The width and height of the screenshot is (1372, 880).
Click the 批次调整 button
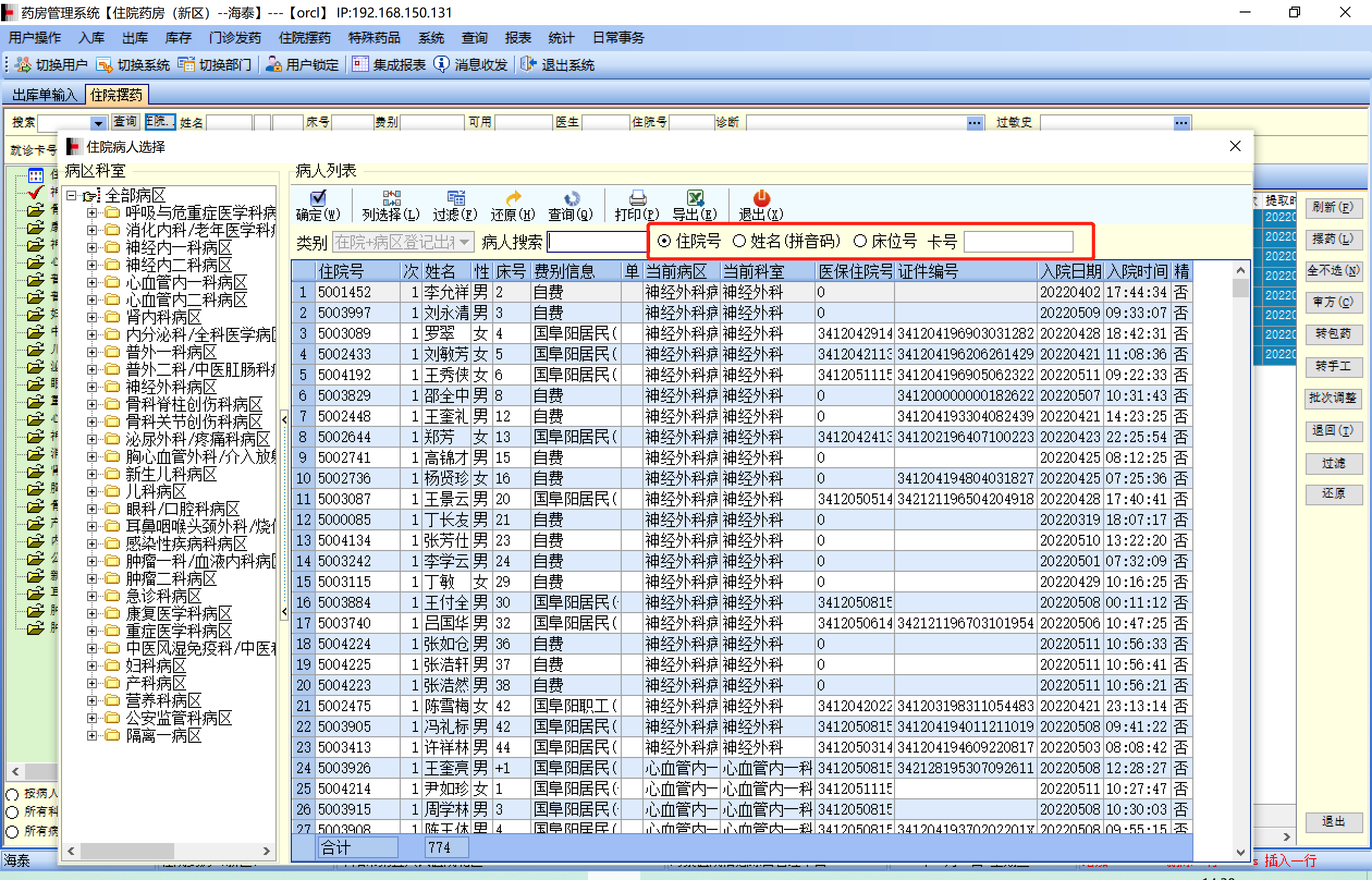[x=1333, y=398]
